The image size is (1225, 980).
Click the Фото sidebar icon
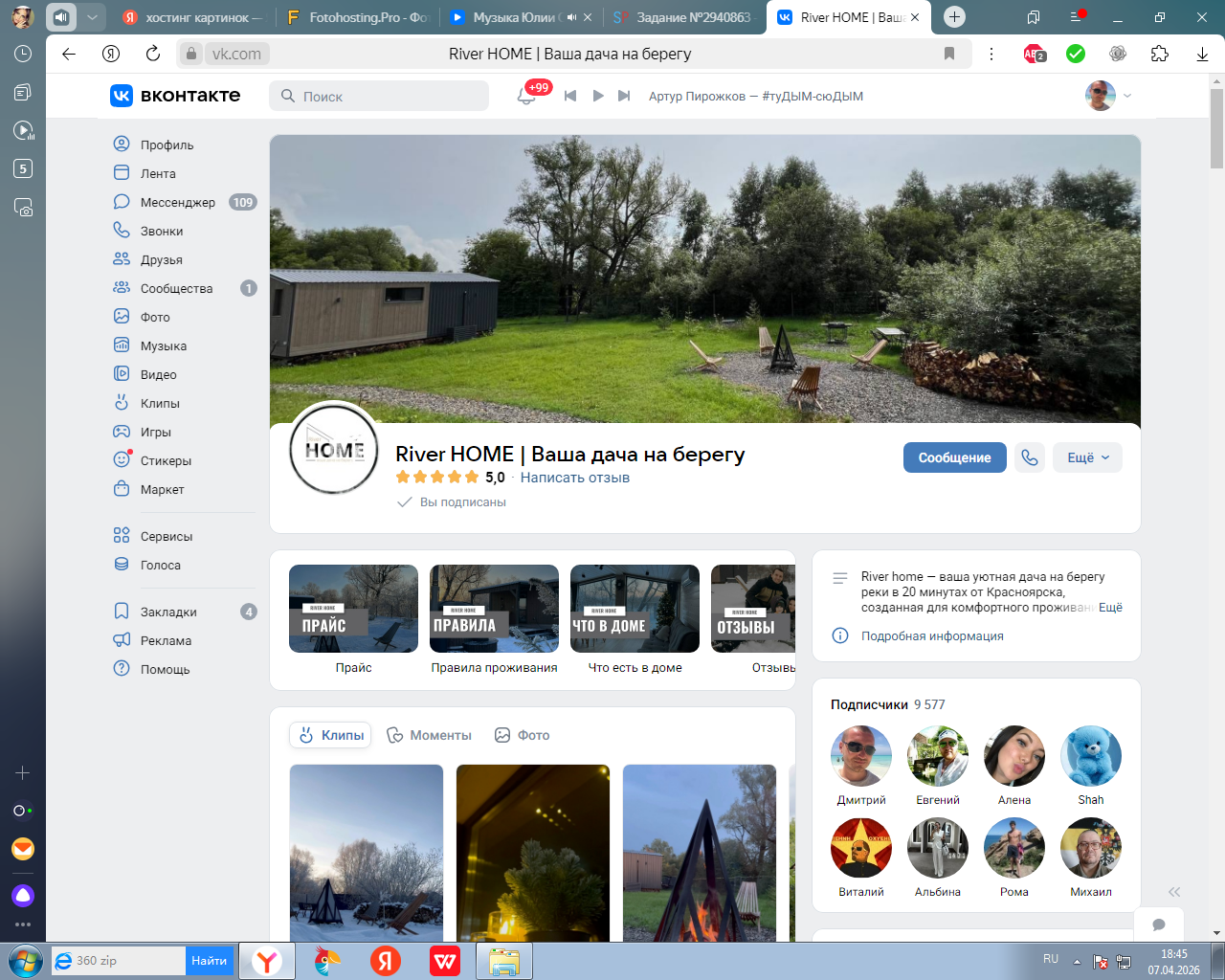(122, 317)
